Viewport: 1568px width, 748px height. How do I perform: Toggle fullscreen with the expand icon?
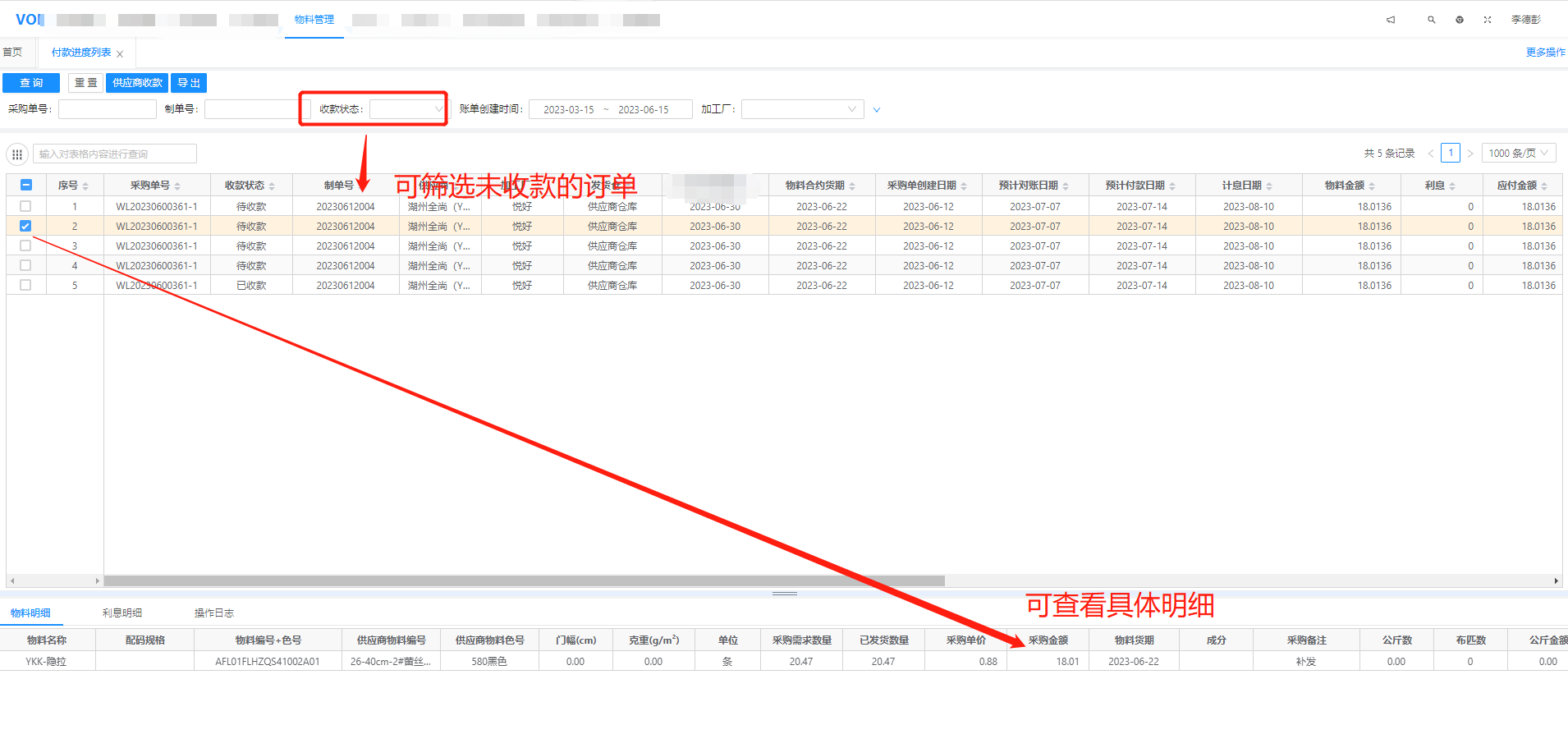click(x=1488, y=20)
